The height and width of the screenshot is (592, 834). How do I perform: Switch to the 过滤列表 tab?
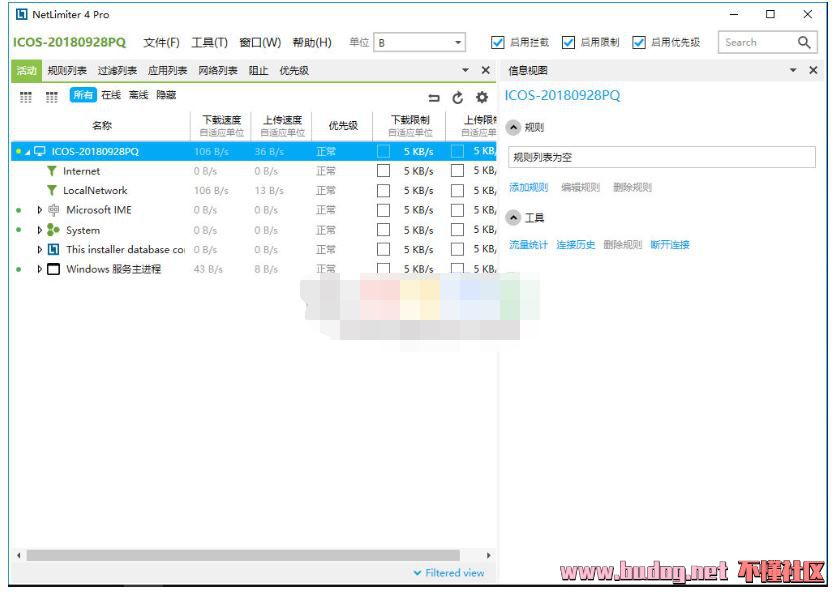click(x=117, y=70)
